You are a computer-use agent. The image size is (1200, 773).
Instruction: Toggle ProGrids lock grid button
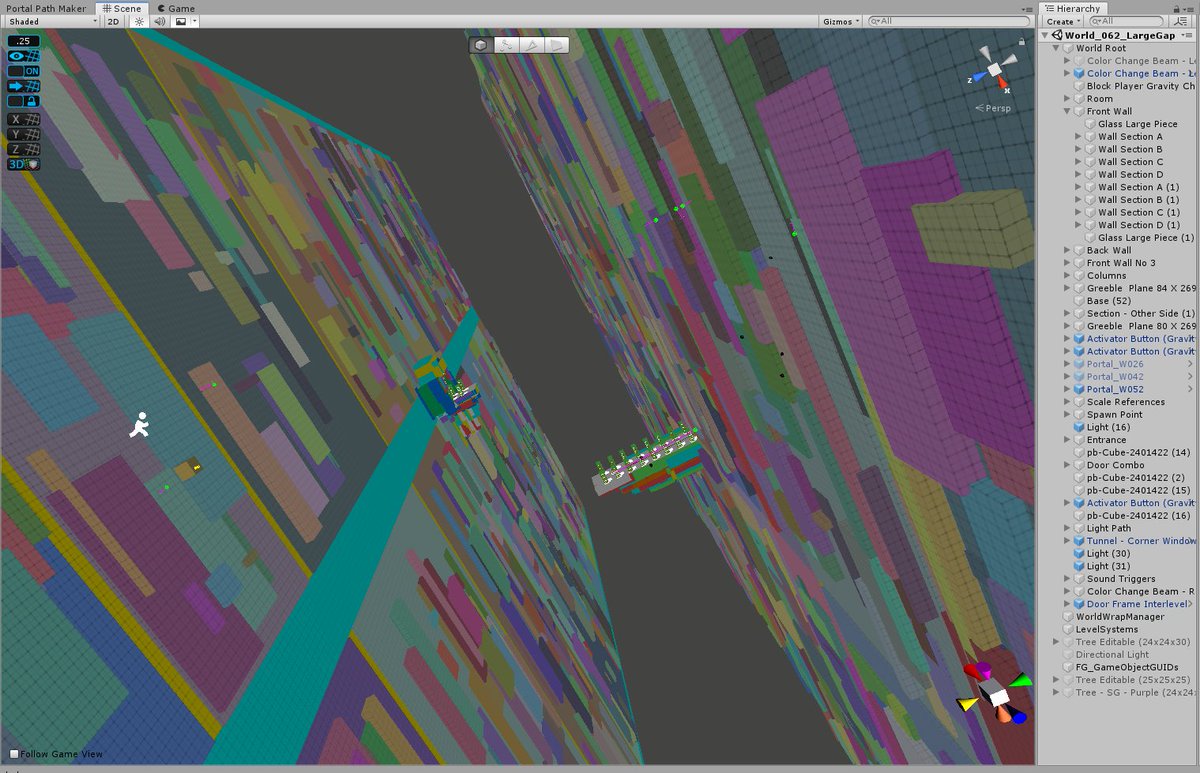pyautogui.click(x=24, y=101)
